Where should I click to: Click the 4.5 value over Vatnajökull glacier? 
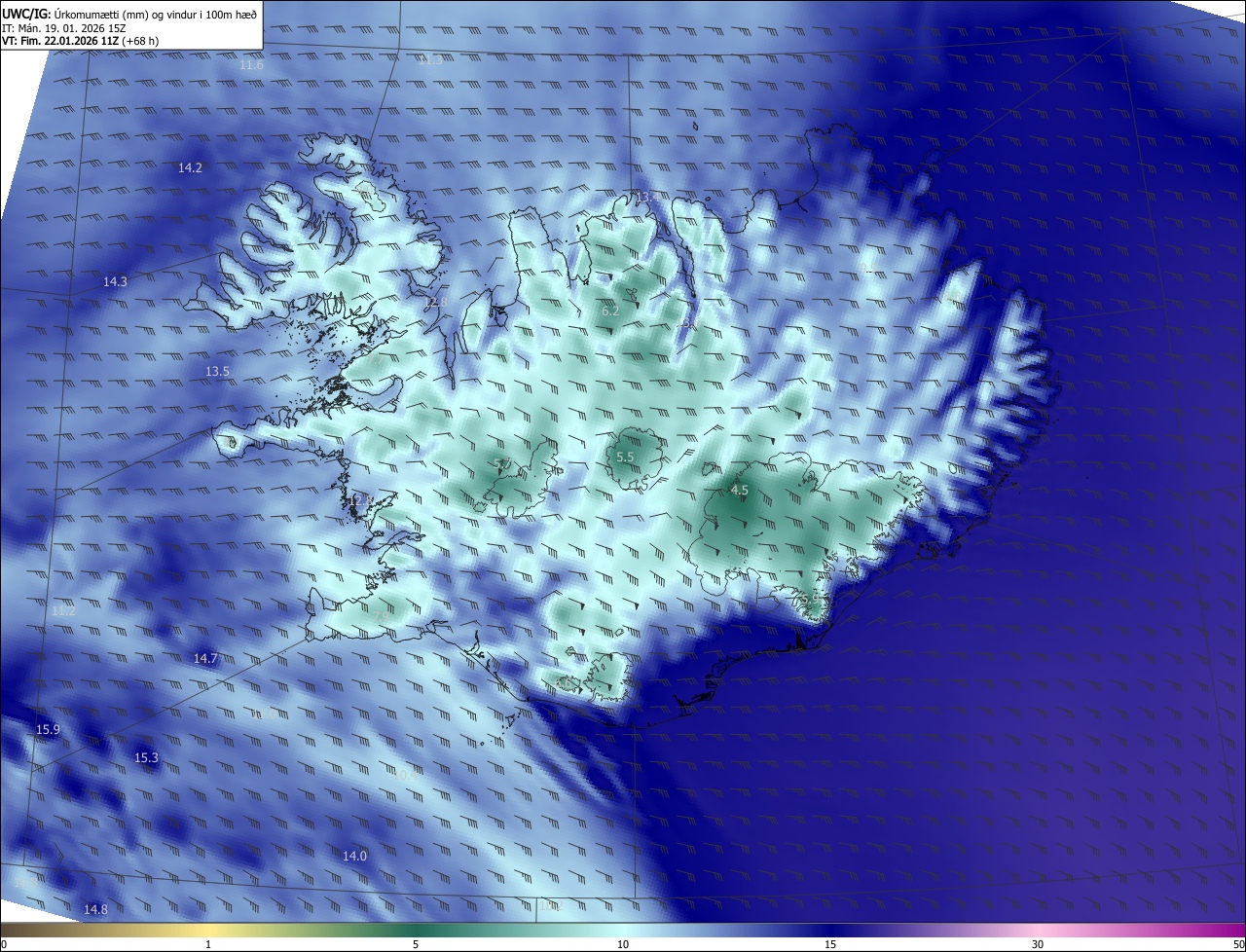tap(739, 491)
